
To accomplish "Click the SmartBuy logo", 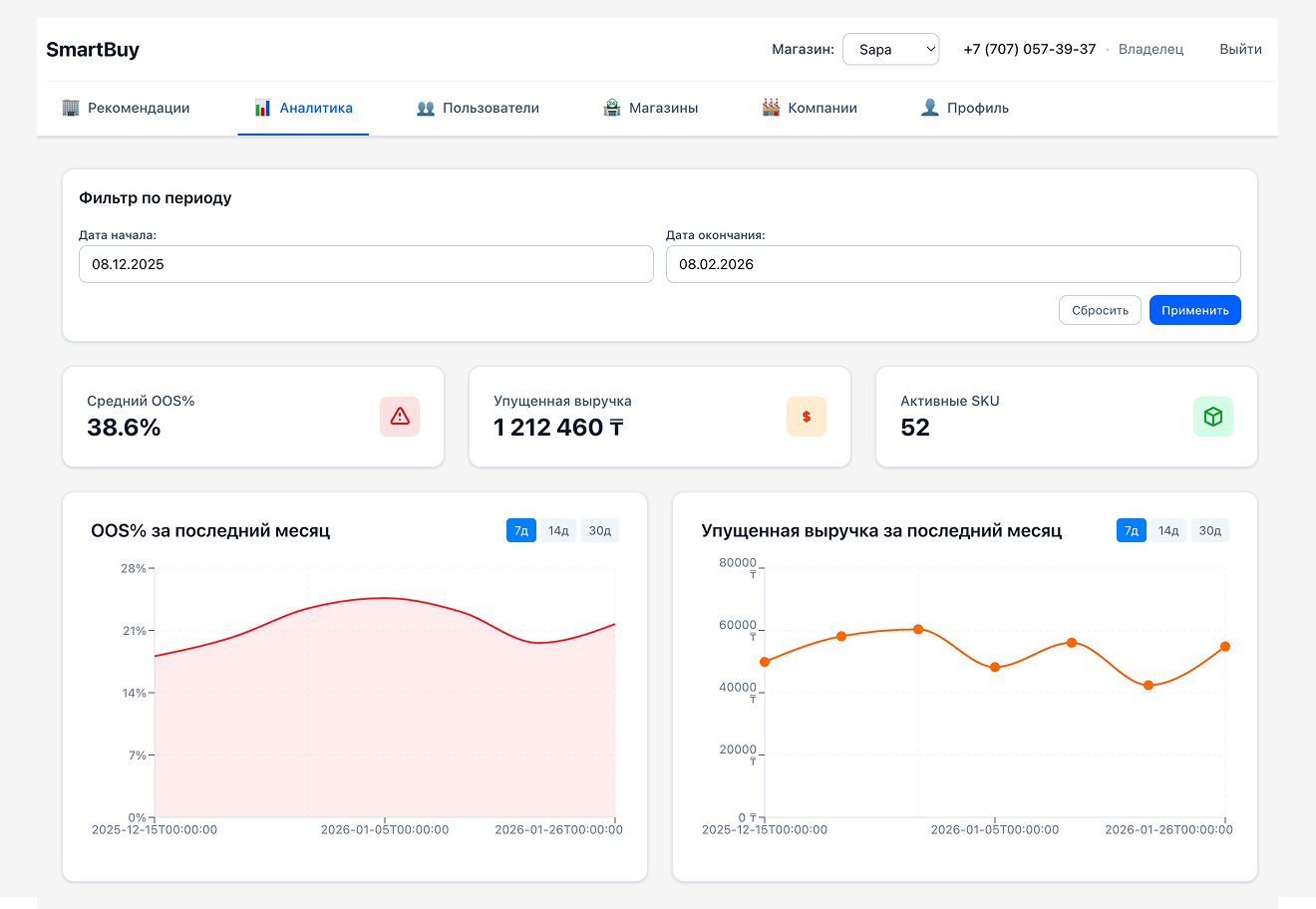I will pos(93,50).
